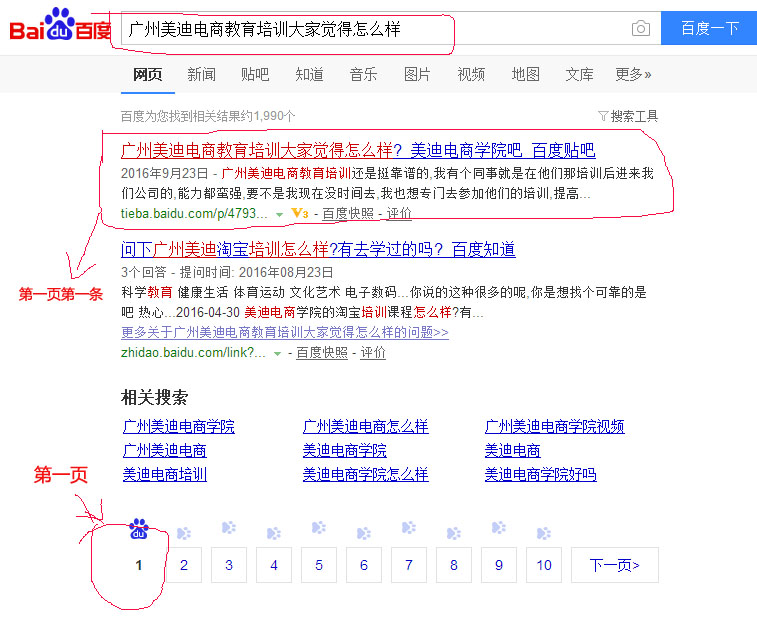Click the 百度为您找到相关结果约1,990个 text
The width and height of the screenshot is (757, 623).
point(208,116)
